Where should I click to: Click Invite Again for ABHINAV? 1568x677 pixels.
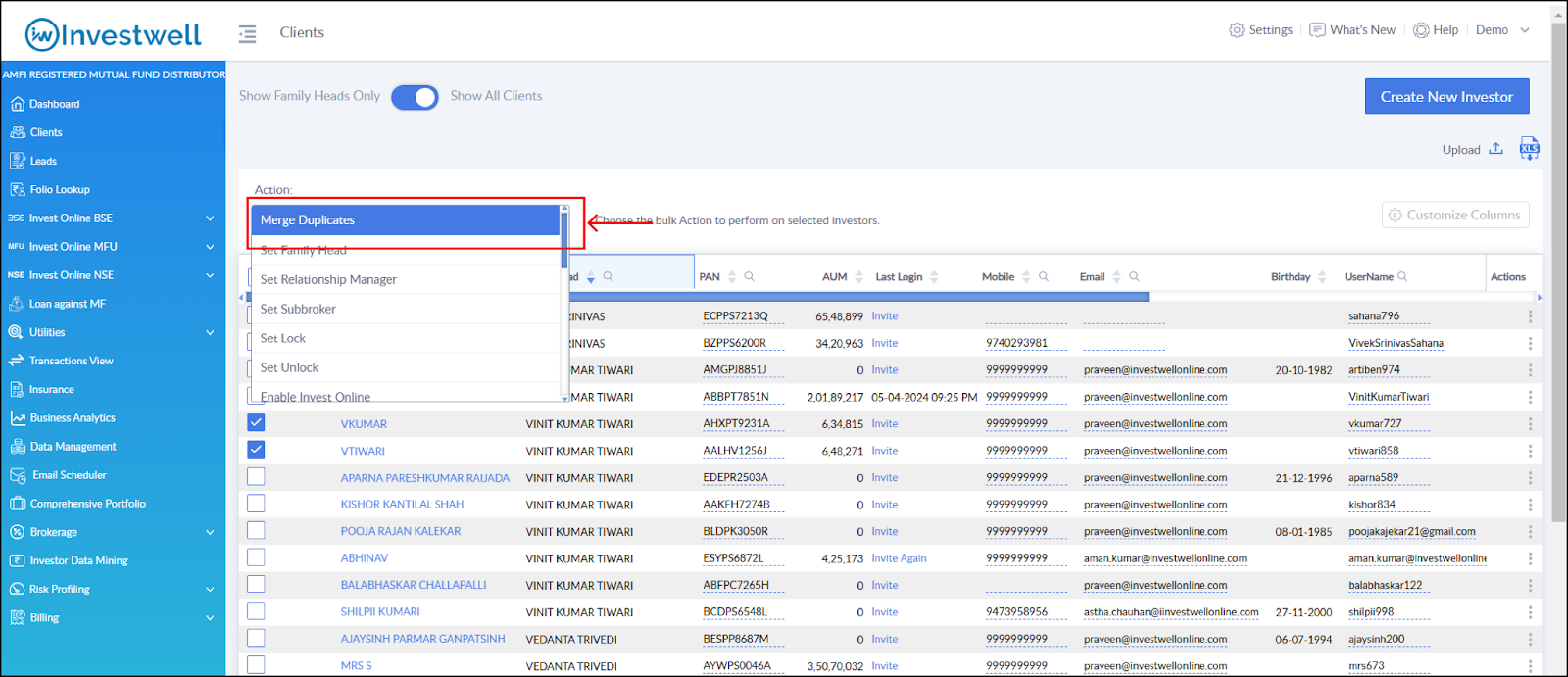899,558
